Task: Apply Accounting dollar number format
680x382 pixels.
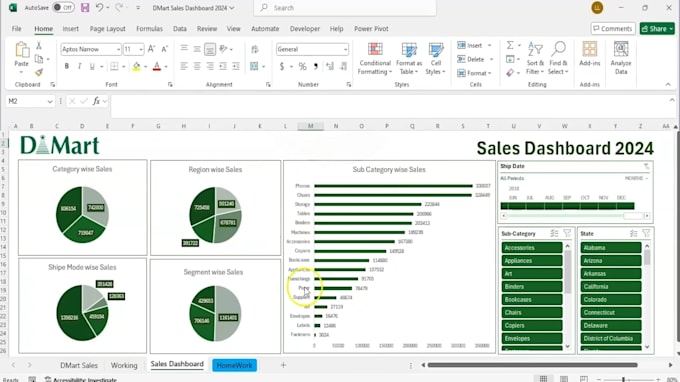Action: [x=282, y=66]
